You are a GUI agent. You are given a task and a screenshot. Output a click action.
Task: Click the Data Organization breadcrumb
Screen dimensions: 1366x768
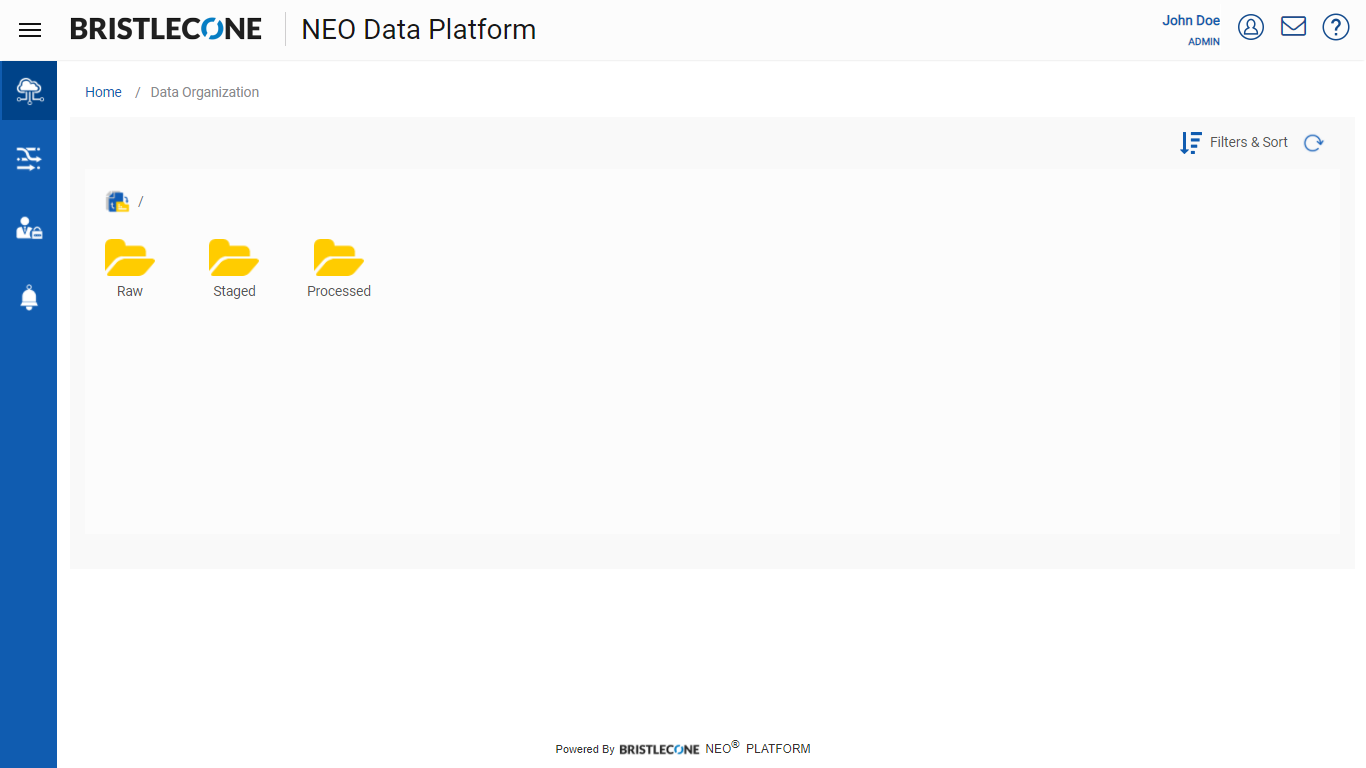[205, 92]
